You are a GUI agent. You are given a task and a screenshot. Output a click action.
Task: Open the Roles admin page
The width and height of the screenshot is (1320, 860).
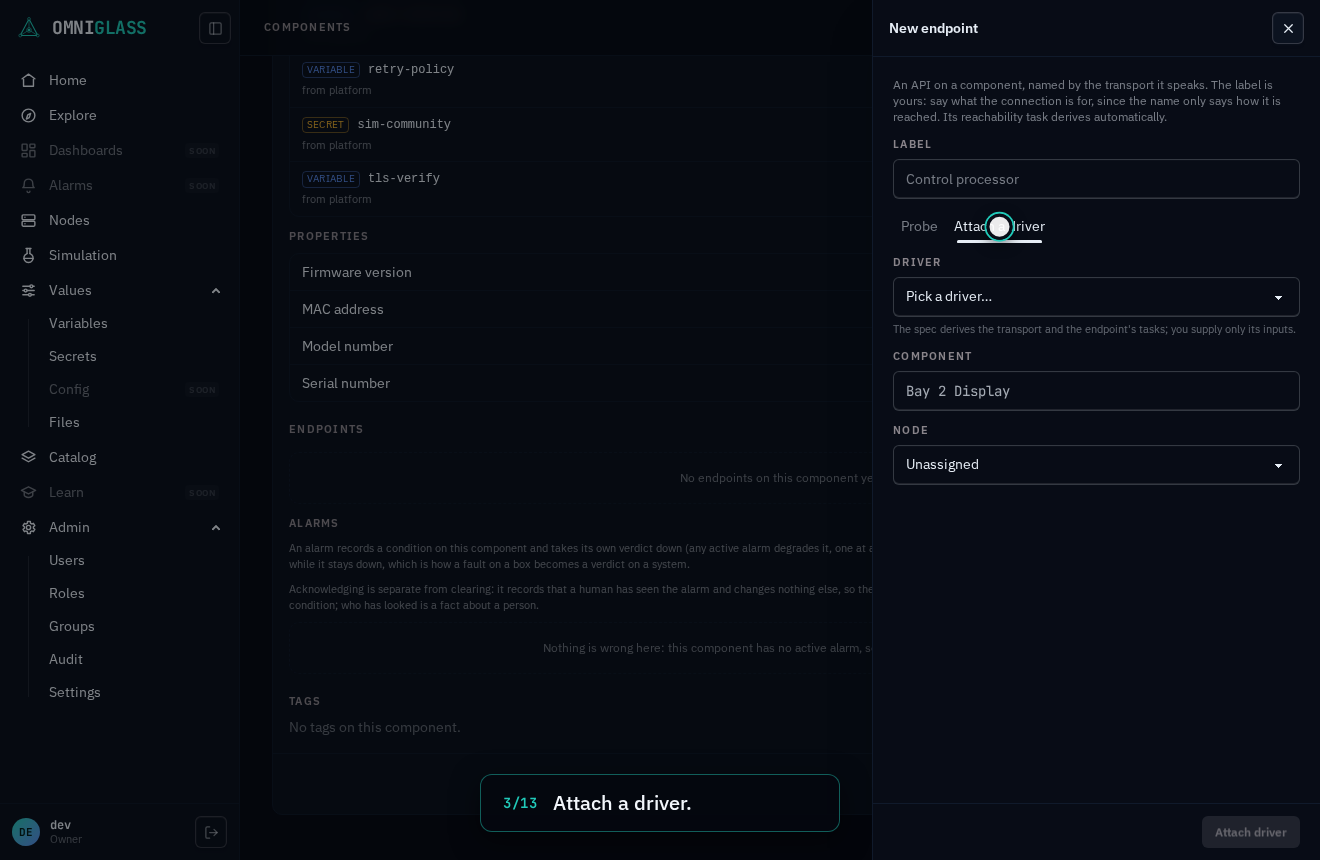point(67,593)
